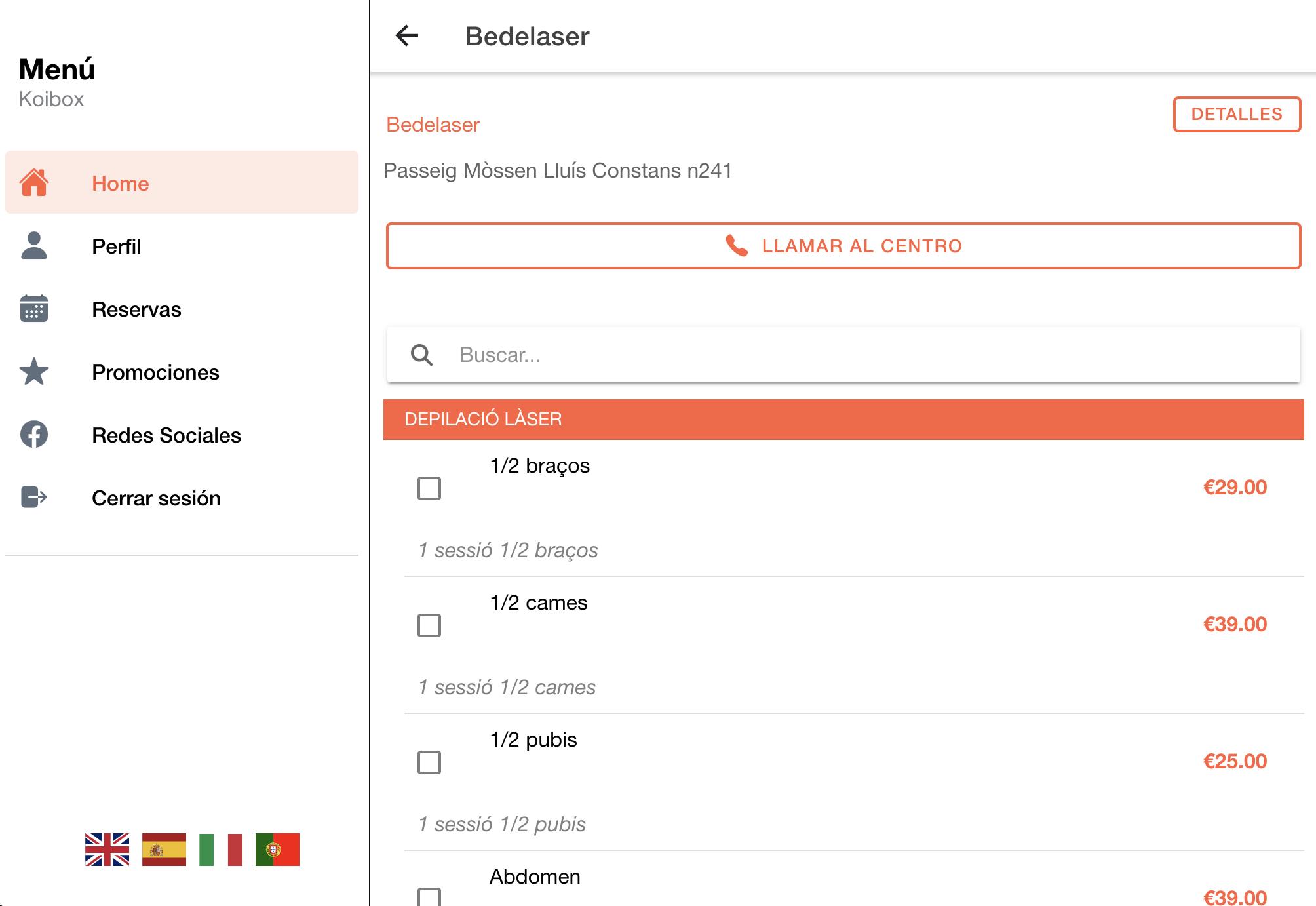This screenshot has width=1316, height=906.
Task: Click the Abdomen service name
Action: click(535, 876)
